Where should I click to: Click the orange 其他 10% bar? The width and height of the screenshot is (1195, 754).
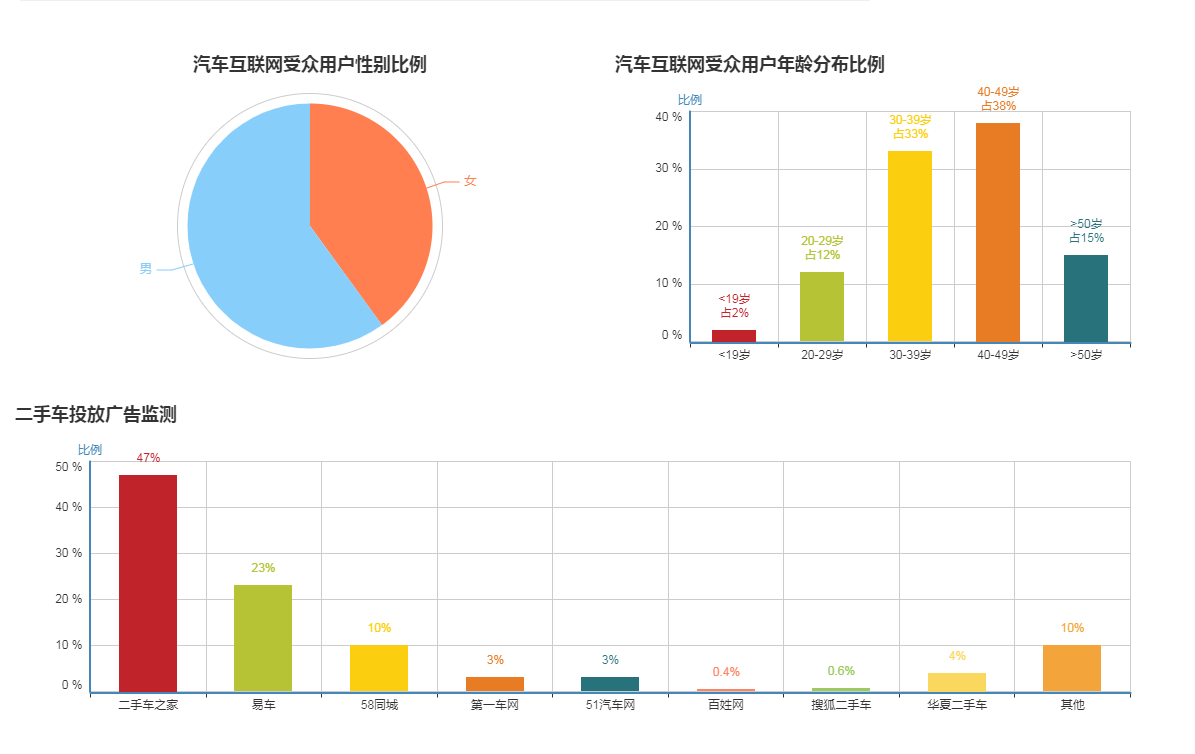click(x=1072, y=668)
